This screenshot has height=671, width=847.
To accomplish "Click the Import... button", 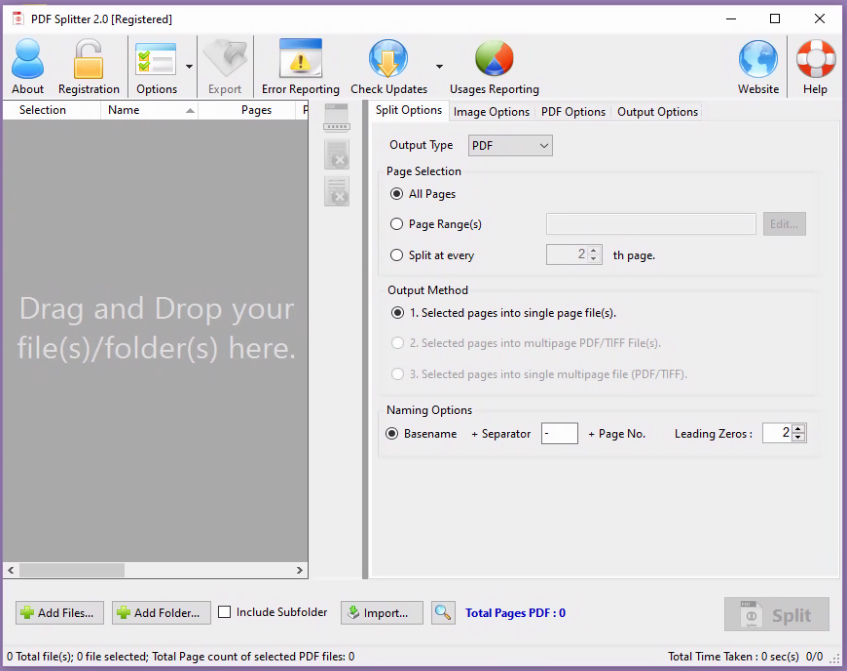I will pyautogui.click(x=382, y=613).
